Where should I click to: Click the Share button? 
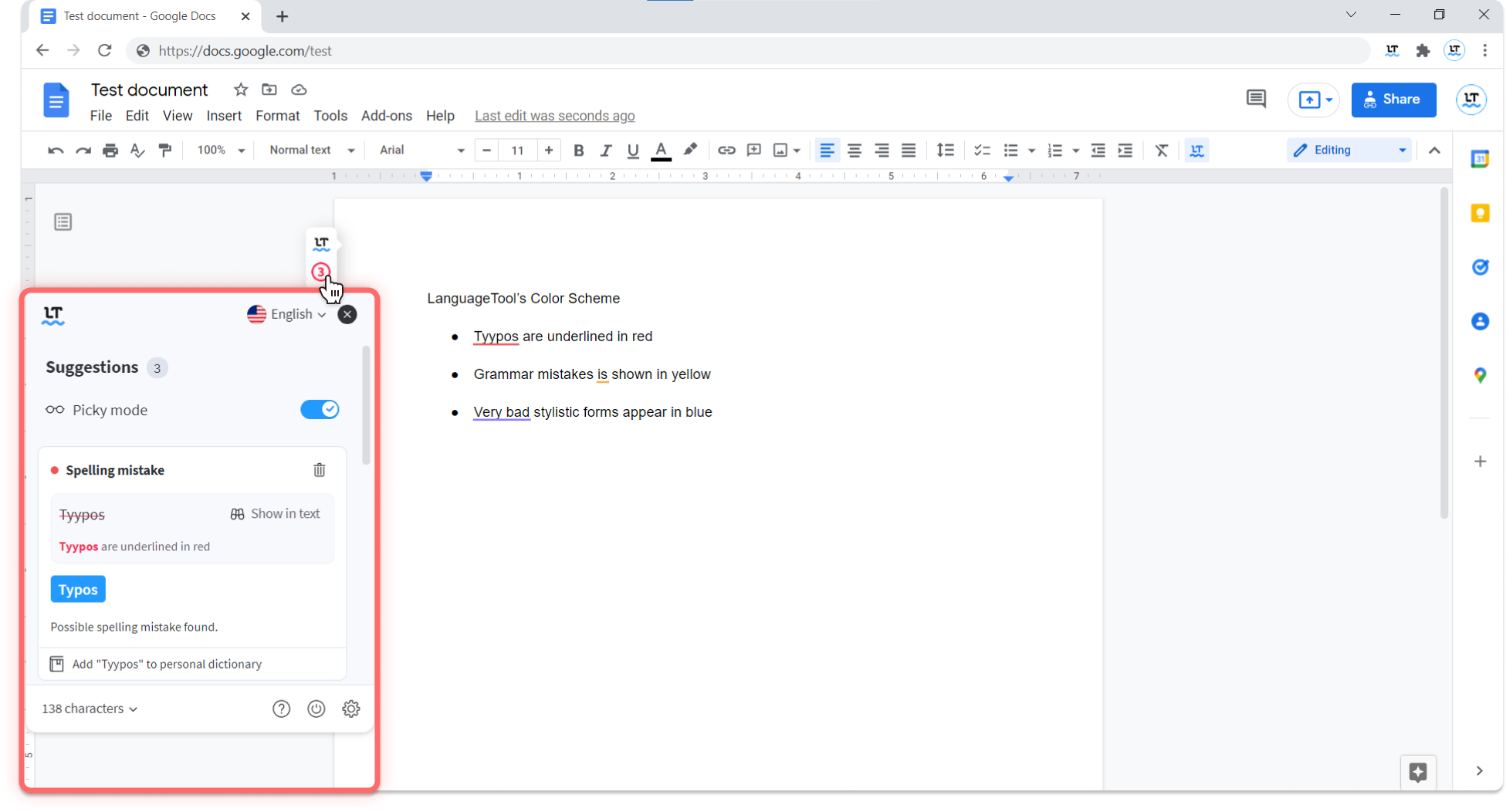tap(1393, 100)
